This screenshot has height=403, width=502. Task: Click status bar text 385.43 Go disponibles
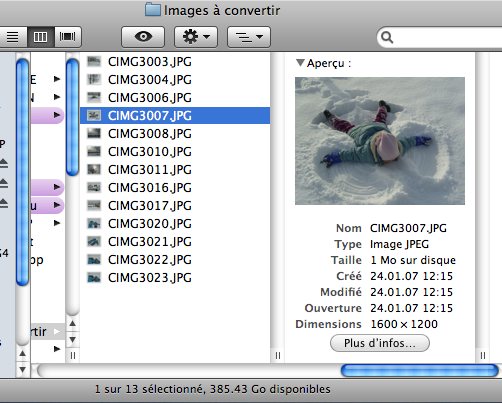point(270,389)
